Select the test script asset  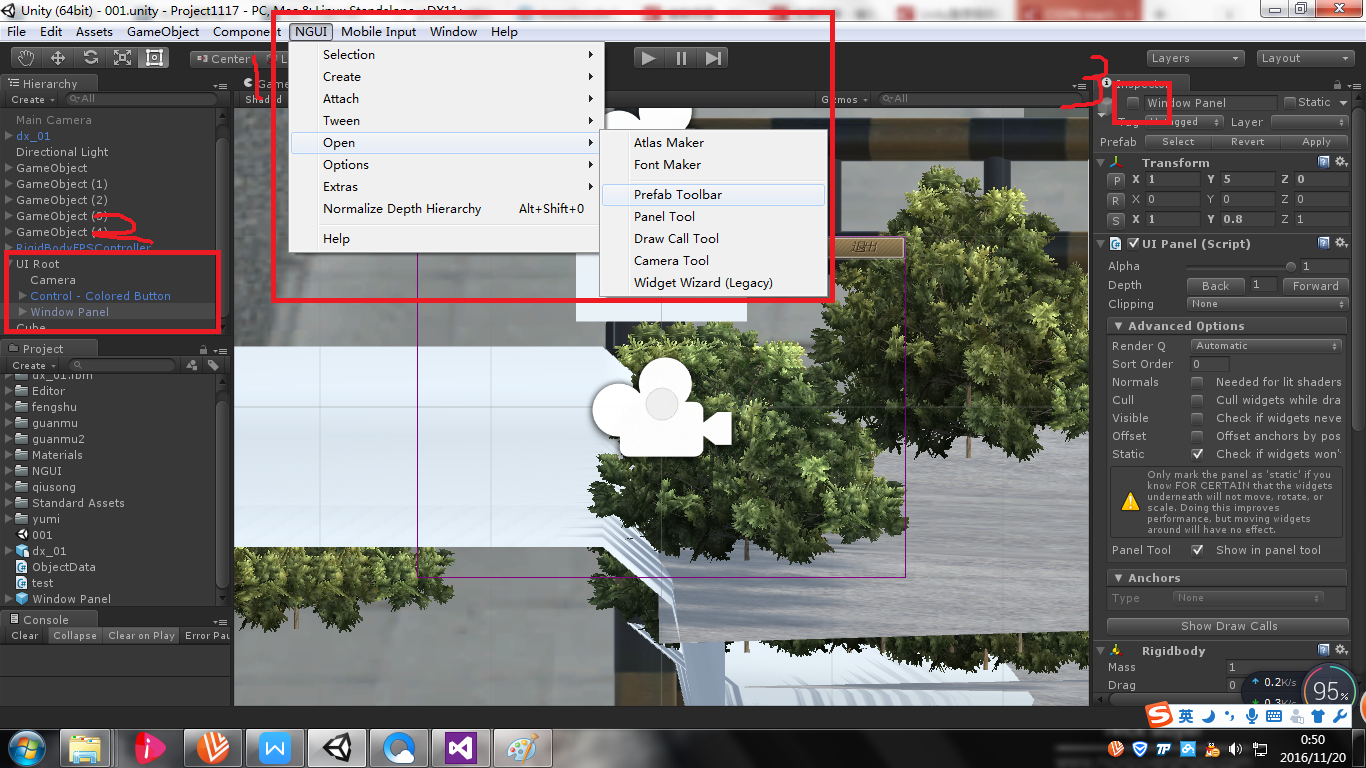click(x=43, y=583)
